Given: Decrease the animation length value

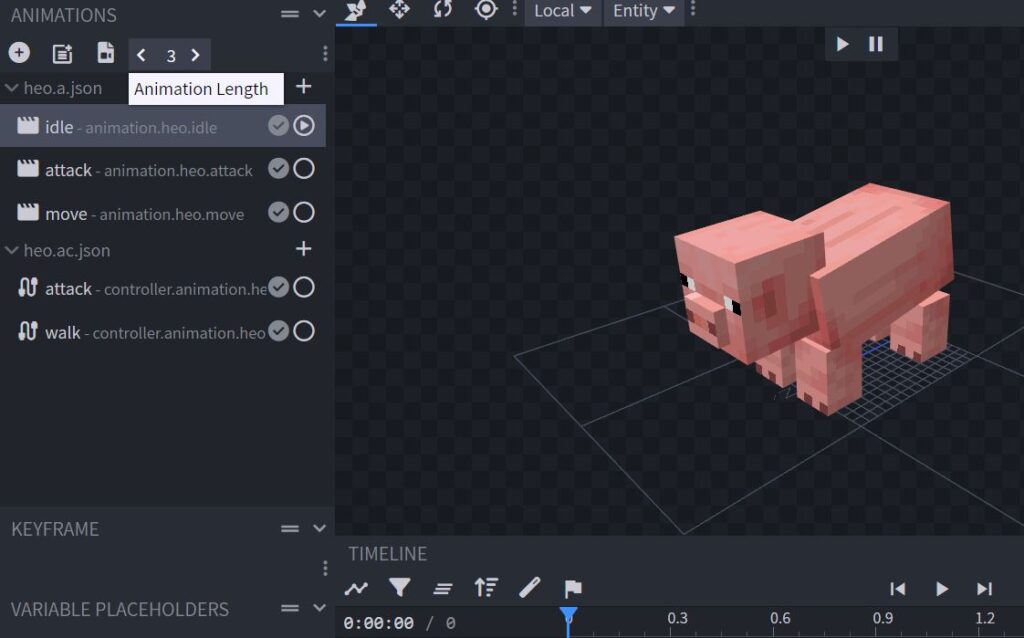Looking at the screenshot, I should [x=141, y=55].
